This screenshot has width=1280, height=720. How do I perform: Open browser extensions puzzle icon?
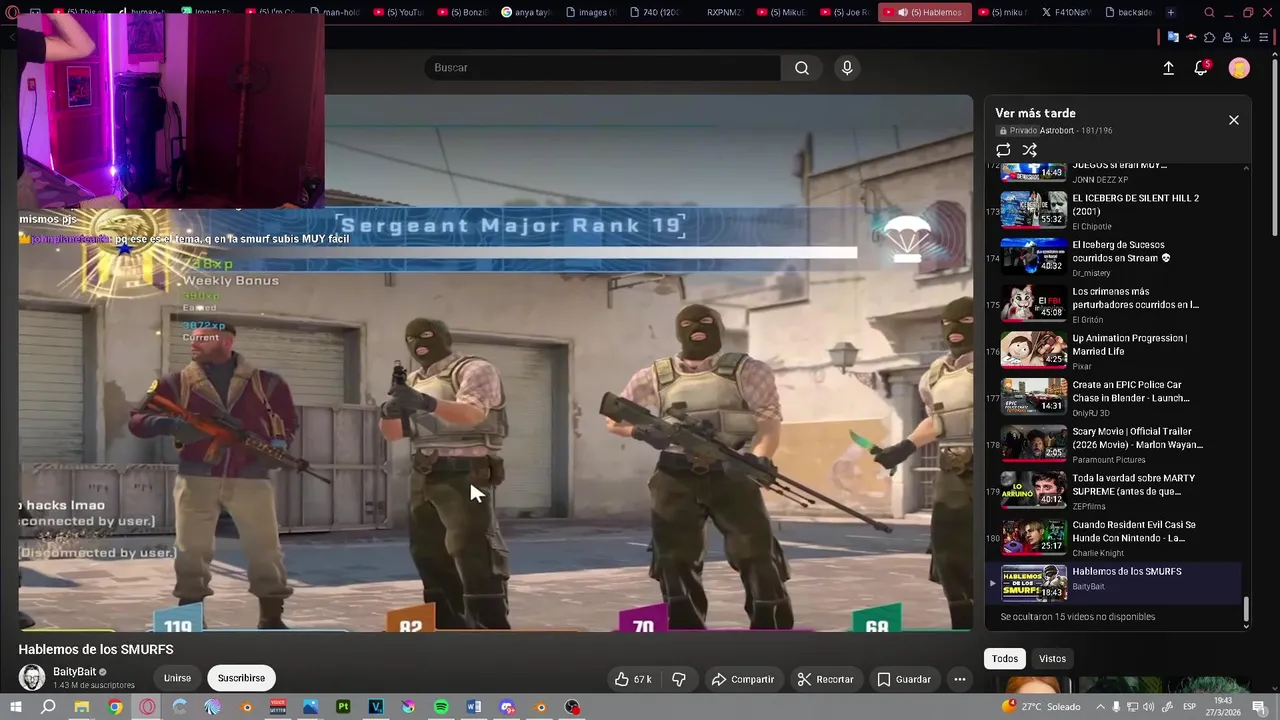click(x=1209, y=38)
